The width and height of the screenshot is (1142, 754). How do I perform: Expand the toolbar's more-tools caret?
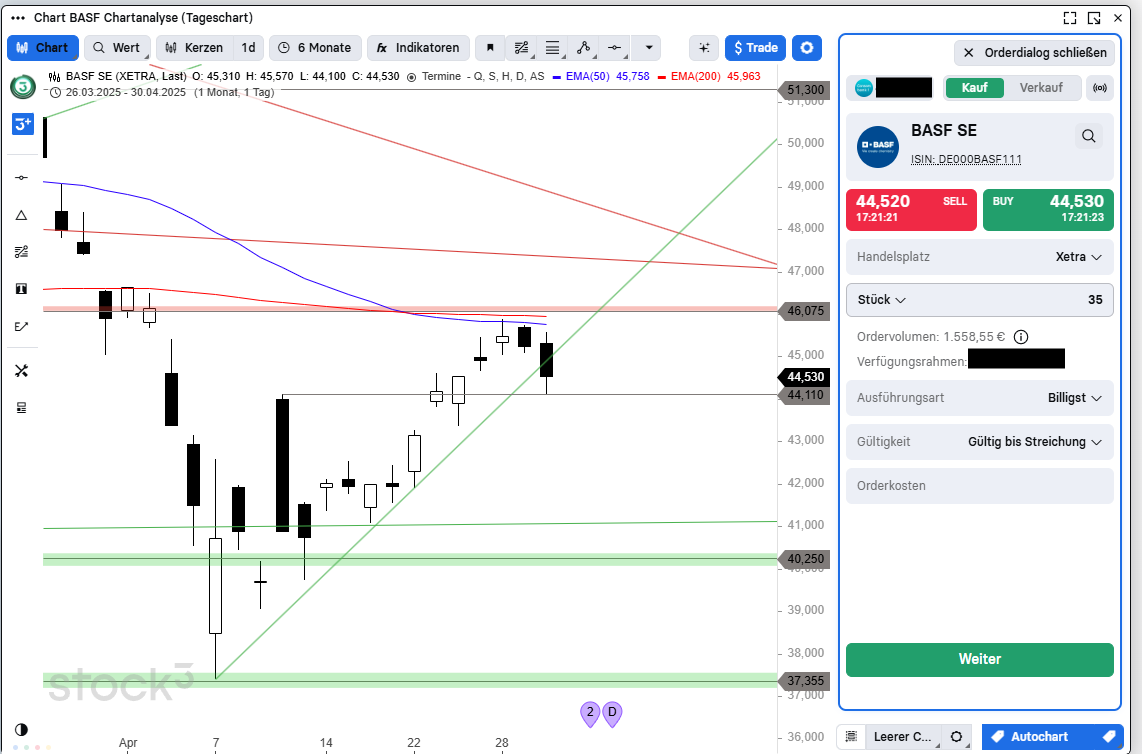point(648,48)
